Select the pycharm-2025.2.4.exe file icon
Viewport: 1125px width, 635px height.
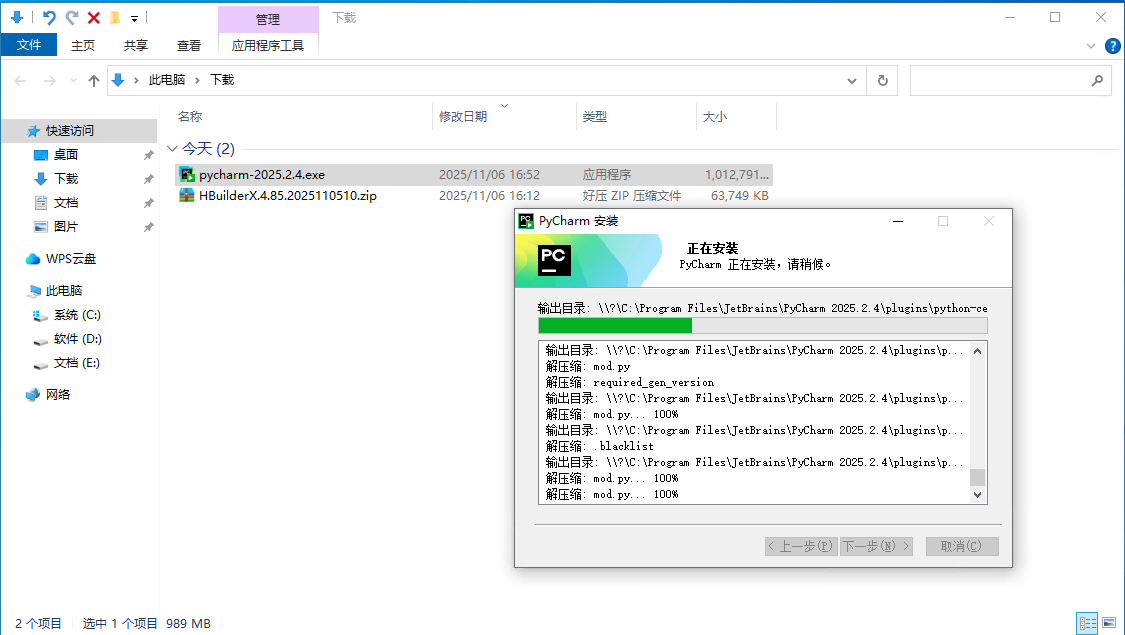tap(187, 174)
